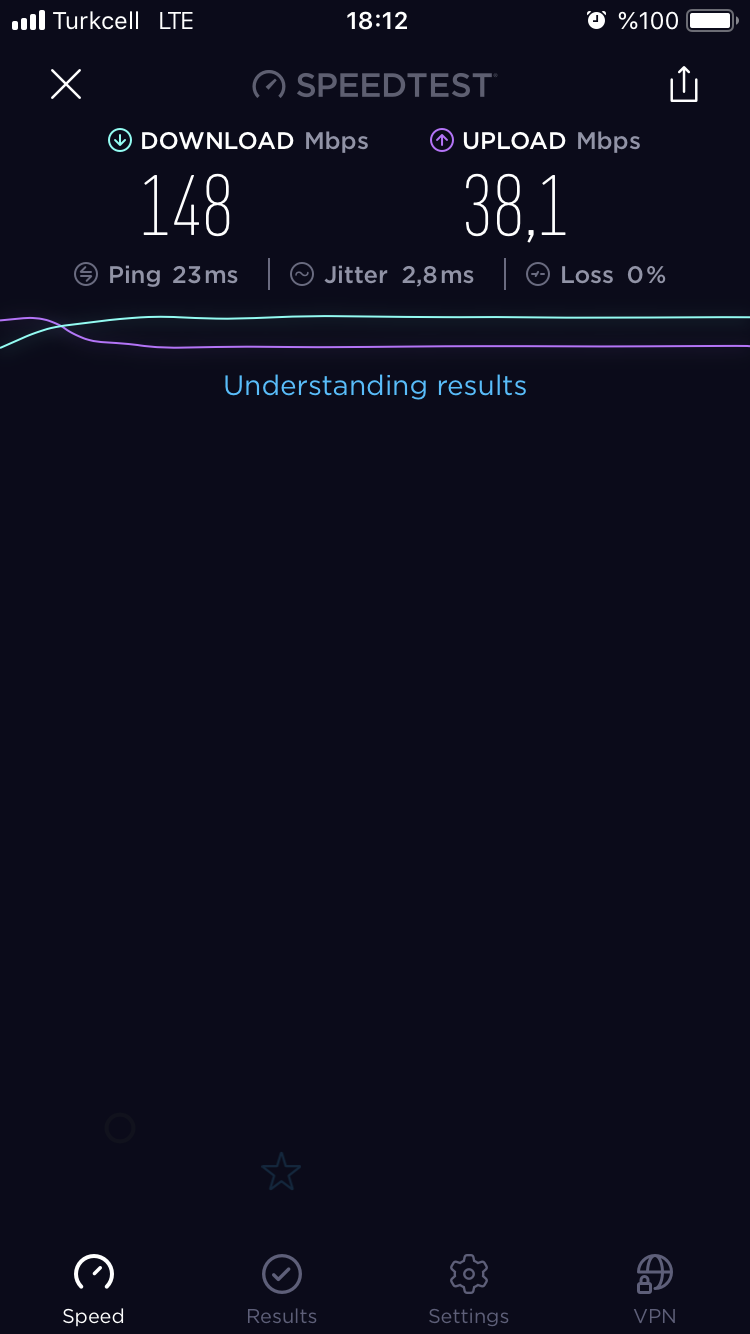This screenshot has width=750, height=1334.
Task: Switch to the Results tab
Action: coord(282,1290)
